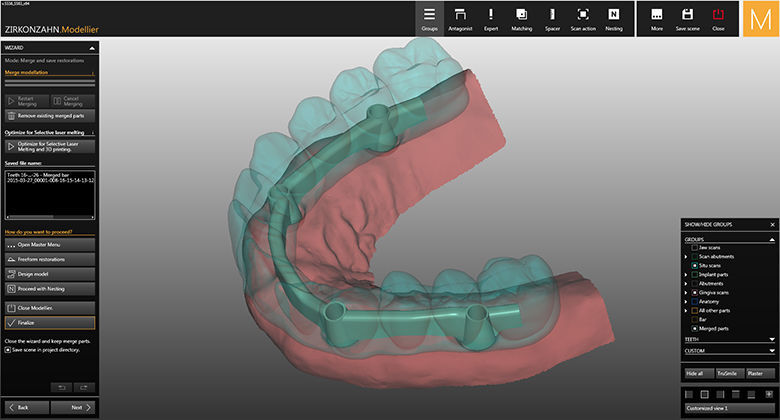
Task: Toggle Scan abutments visibility checkbox
Action: 695,257
